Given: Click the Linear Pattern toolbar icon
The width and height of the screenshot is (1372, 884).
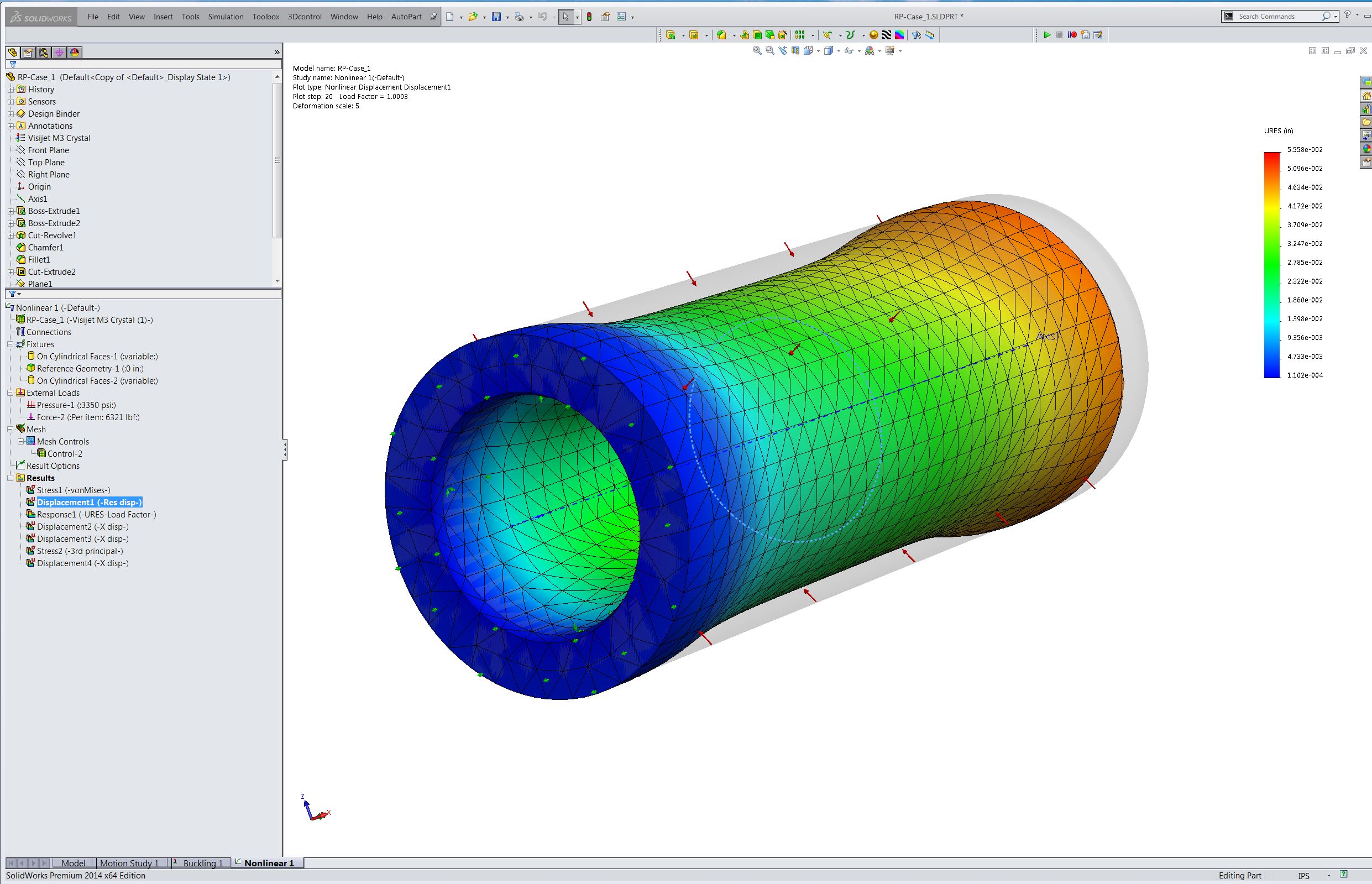Looking at the screenshot, I should click(800, 35).
